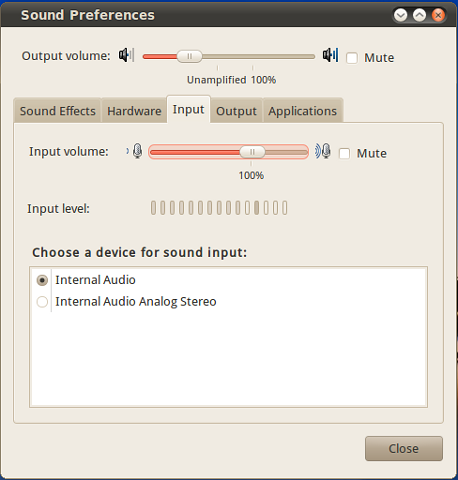Open the Hardware tab

(134, 111)
